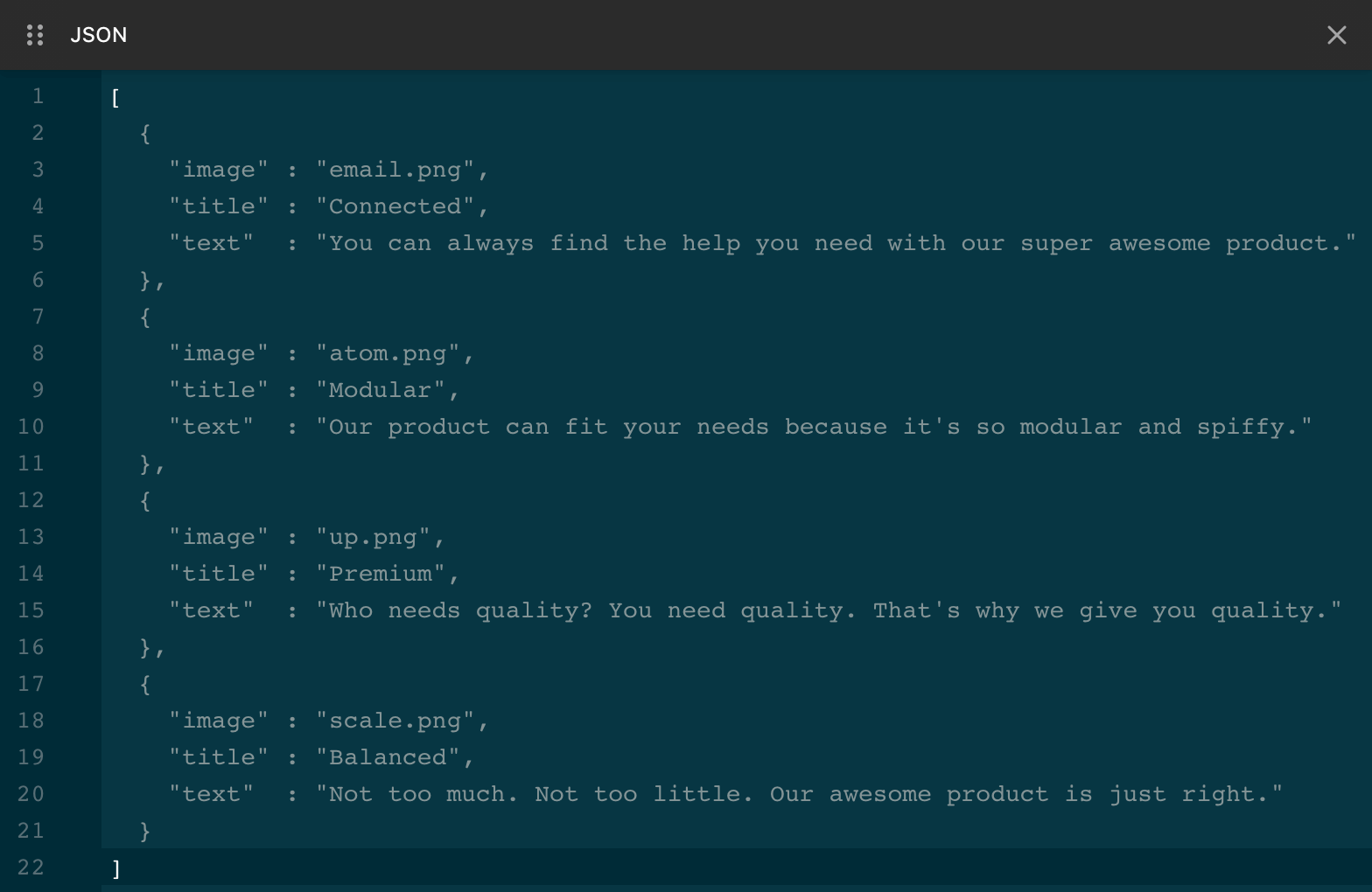The image size is (1372, 892).
Task: Click the drag handle dots icon
Action: point(35,35)
